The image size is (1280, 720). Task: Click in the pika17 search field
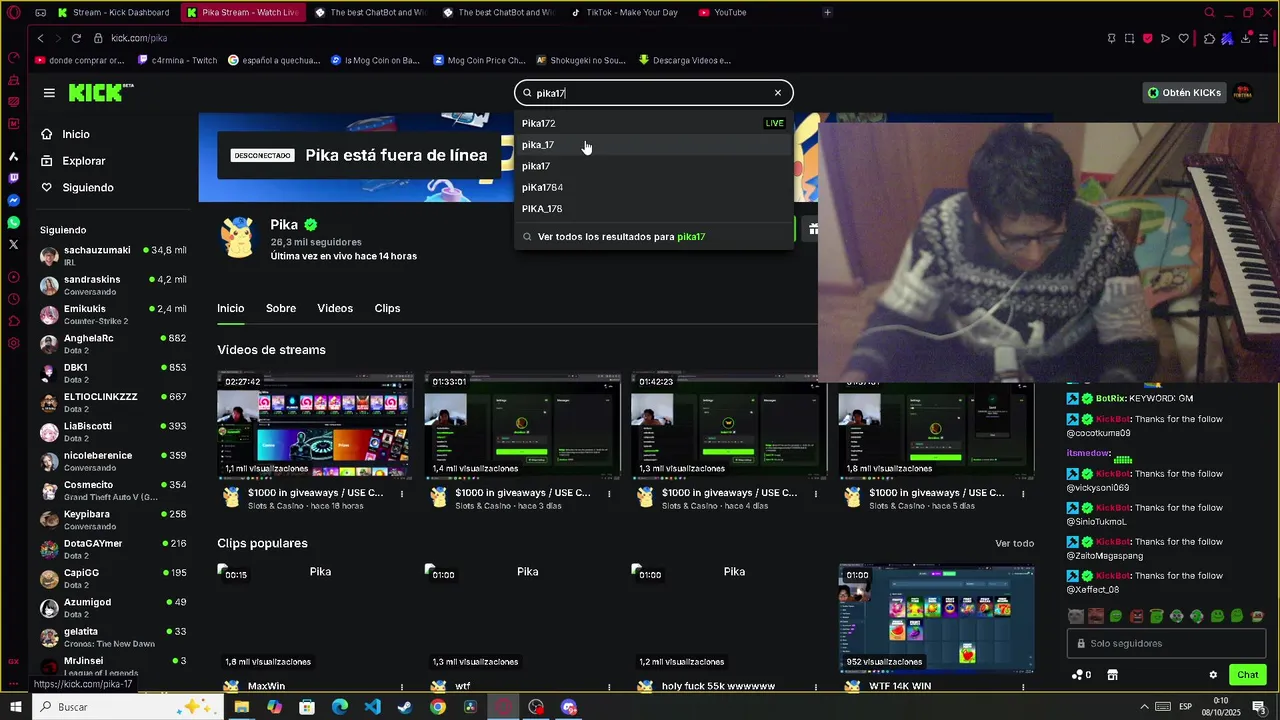pyautogui.click(x=653, y=93)
